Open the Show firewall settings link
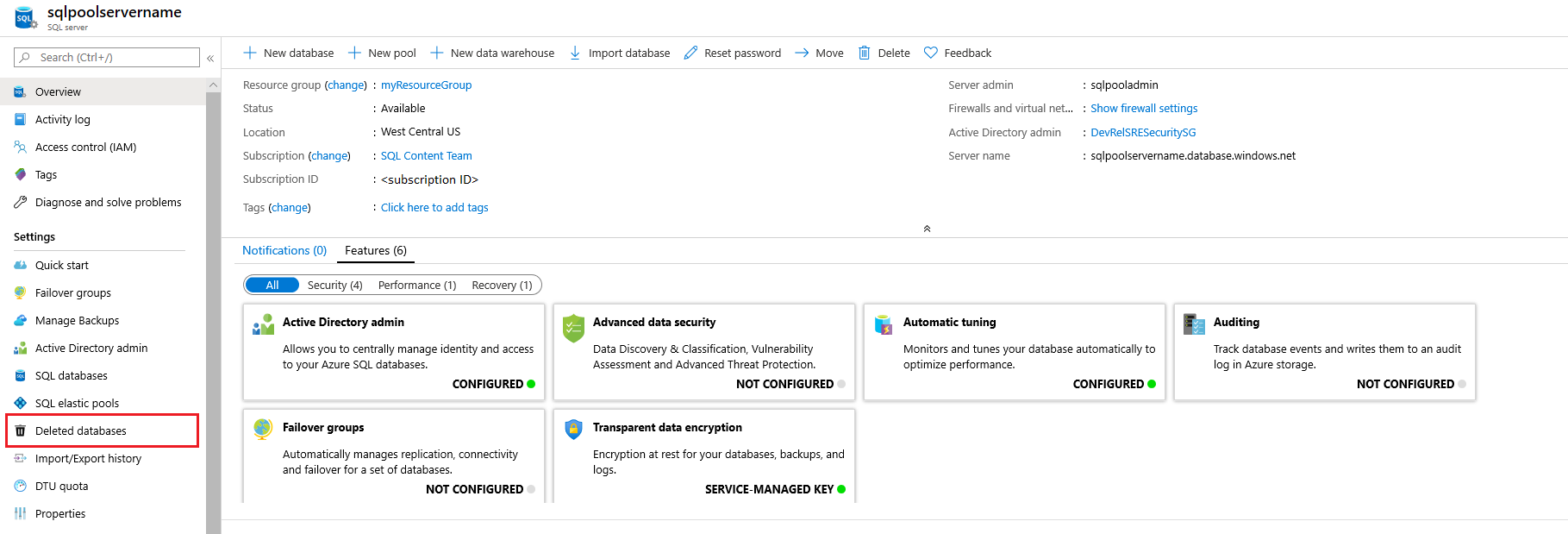The width and height of the screenshot is (1568, 534). pyautogui.click(x=1144, y=109)
